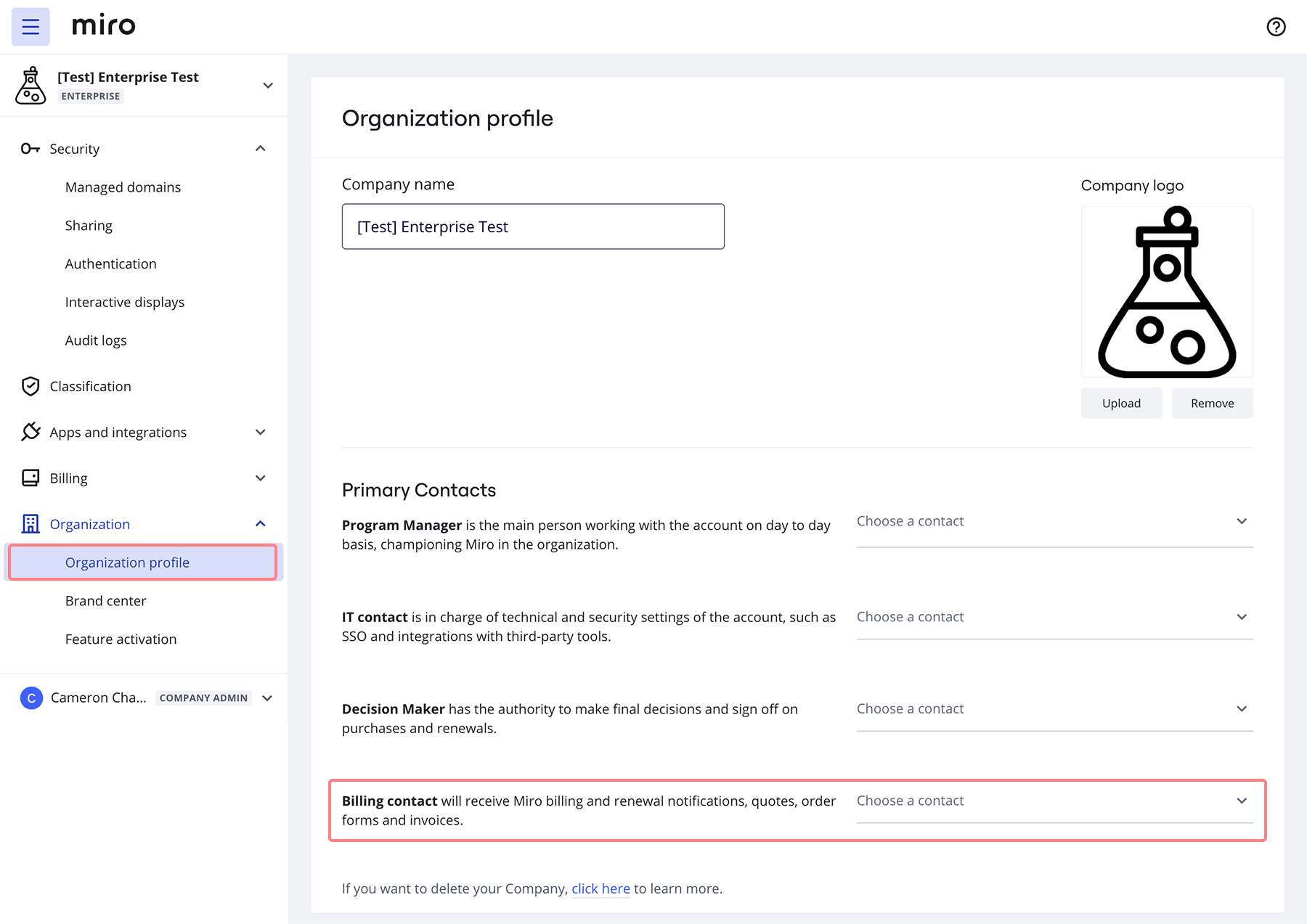Open the IT contact dropdown
The width and height of the screenshot is (1307, 924).
point(1054,617)
